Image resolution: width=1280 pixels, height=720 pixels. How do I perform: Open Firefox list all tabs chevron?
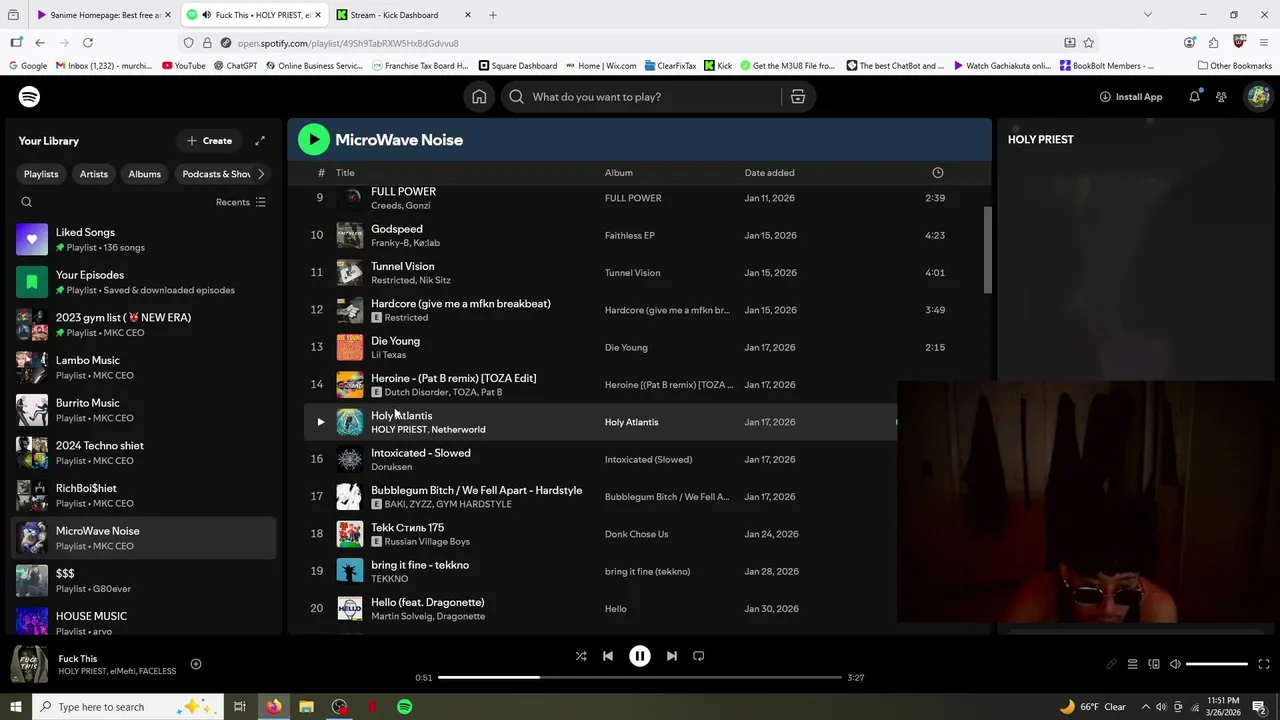point(1147,15)
